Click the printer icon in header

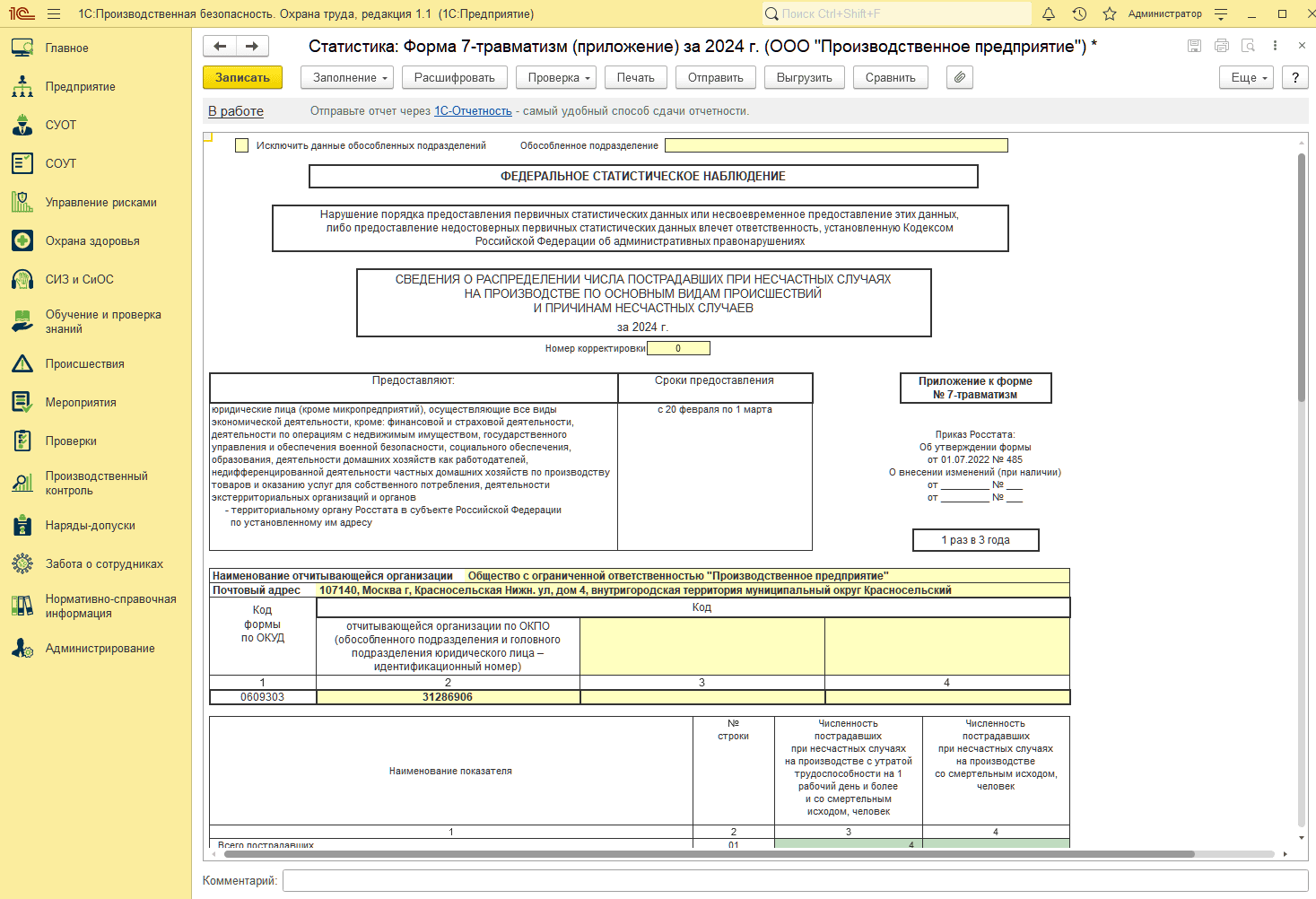(1221, 46)
